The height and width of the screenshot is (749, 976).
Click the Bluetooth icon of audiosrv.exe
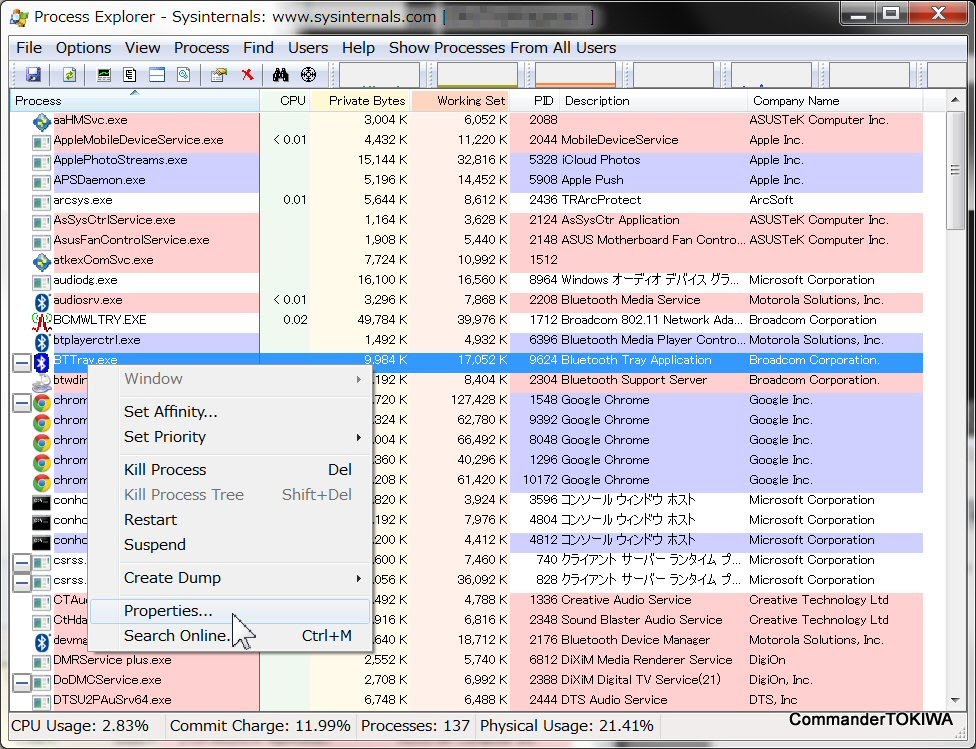tap(42, 302)
